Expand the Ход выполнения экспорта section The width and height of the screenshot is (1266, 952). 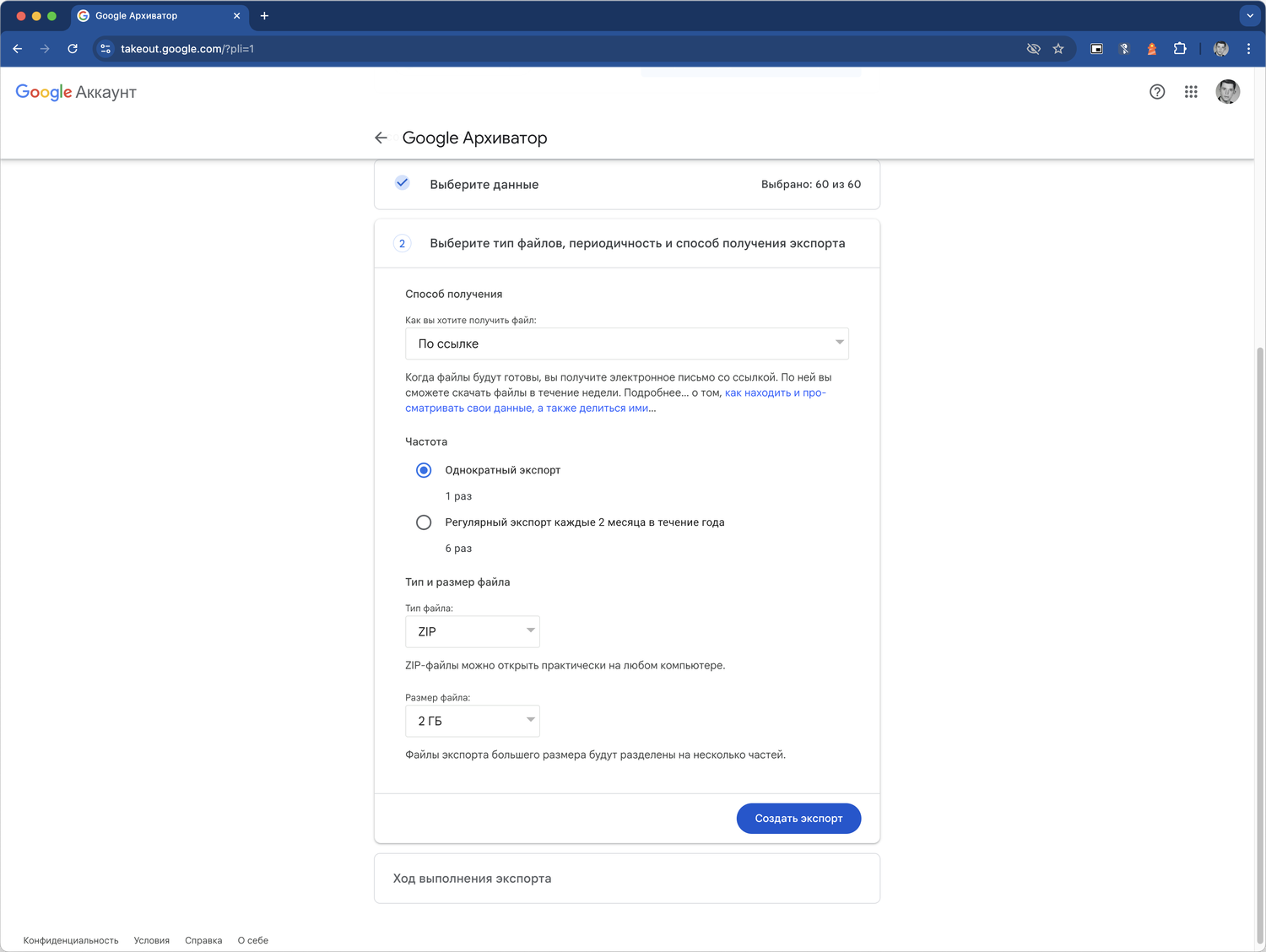click(627, 879)
